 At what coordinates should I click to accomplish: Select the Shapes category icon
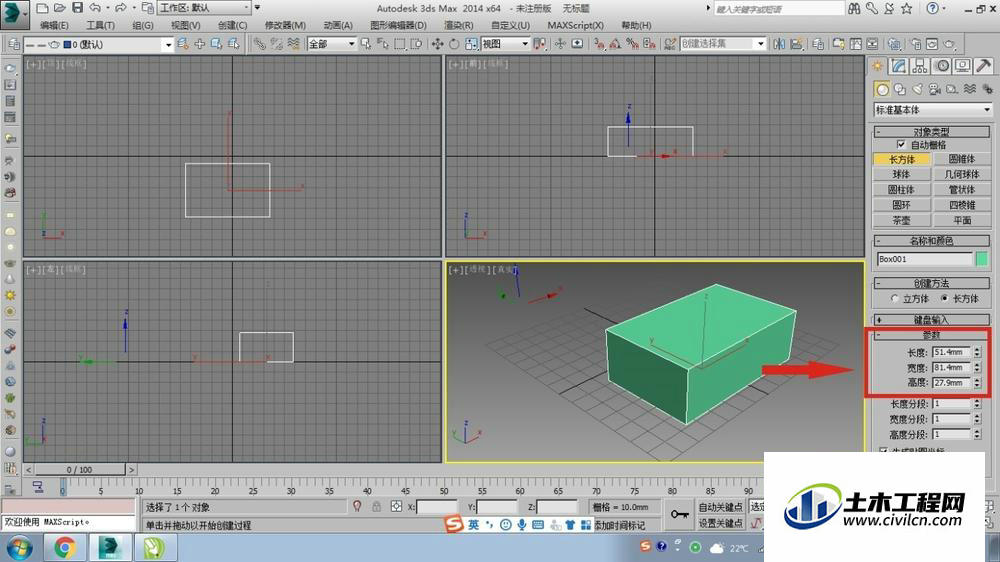(x=899, y=89)
